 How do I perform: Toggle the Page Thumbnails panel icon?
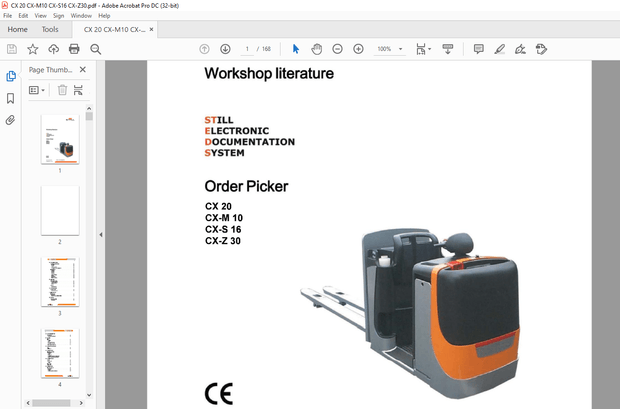(11, 76)
